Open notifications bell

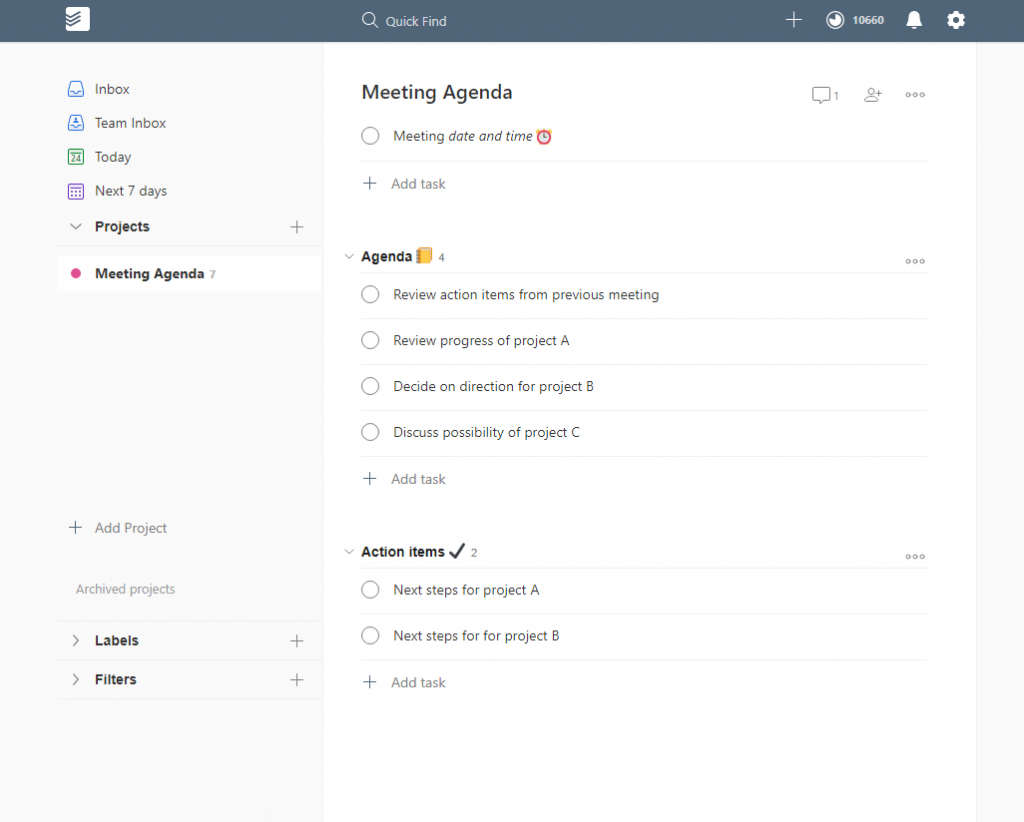coord(914,20)
